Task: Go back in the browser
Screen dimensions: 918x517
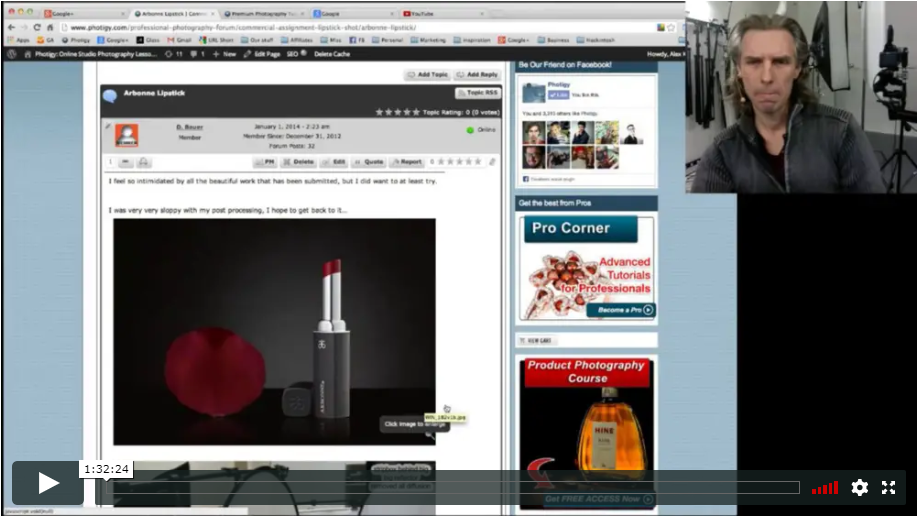Action: click(x=11, y=27)
